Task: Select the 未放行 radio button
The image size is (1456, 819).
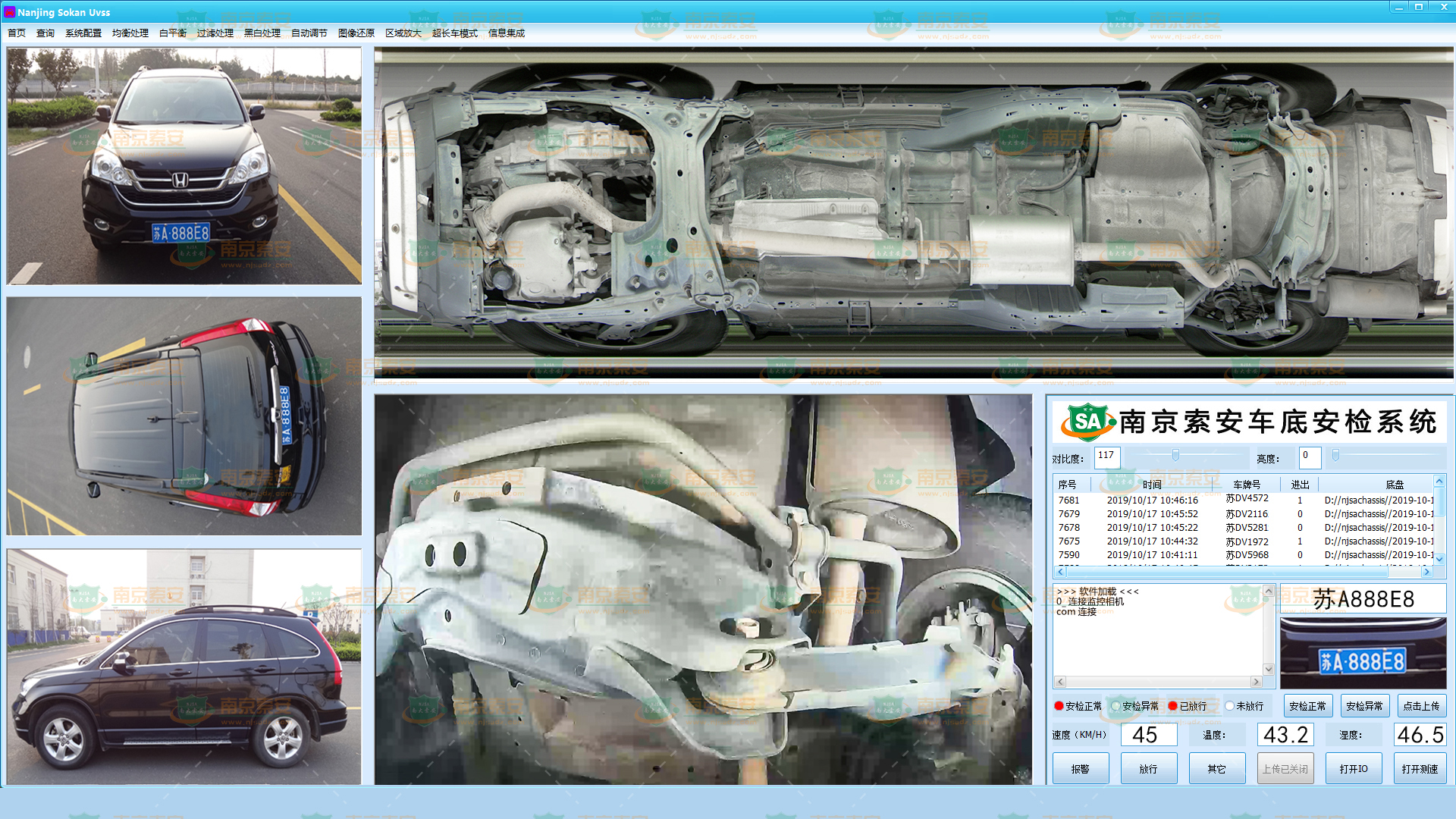Action: coord(1229,706)
